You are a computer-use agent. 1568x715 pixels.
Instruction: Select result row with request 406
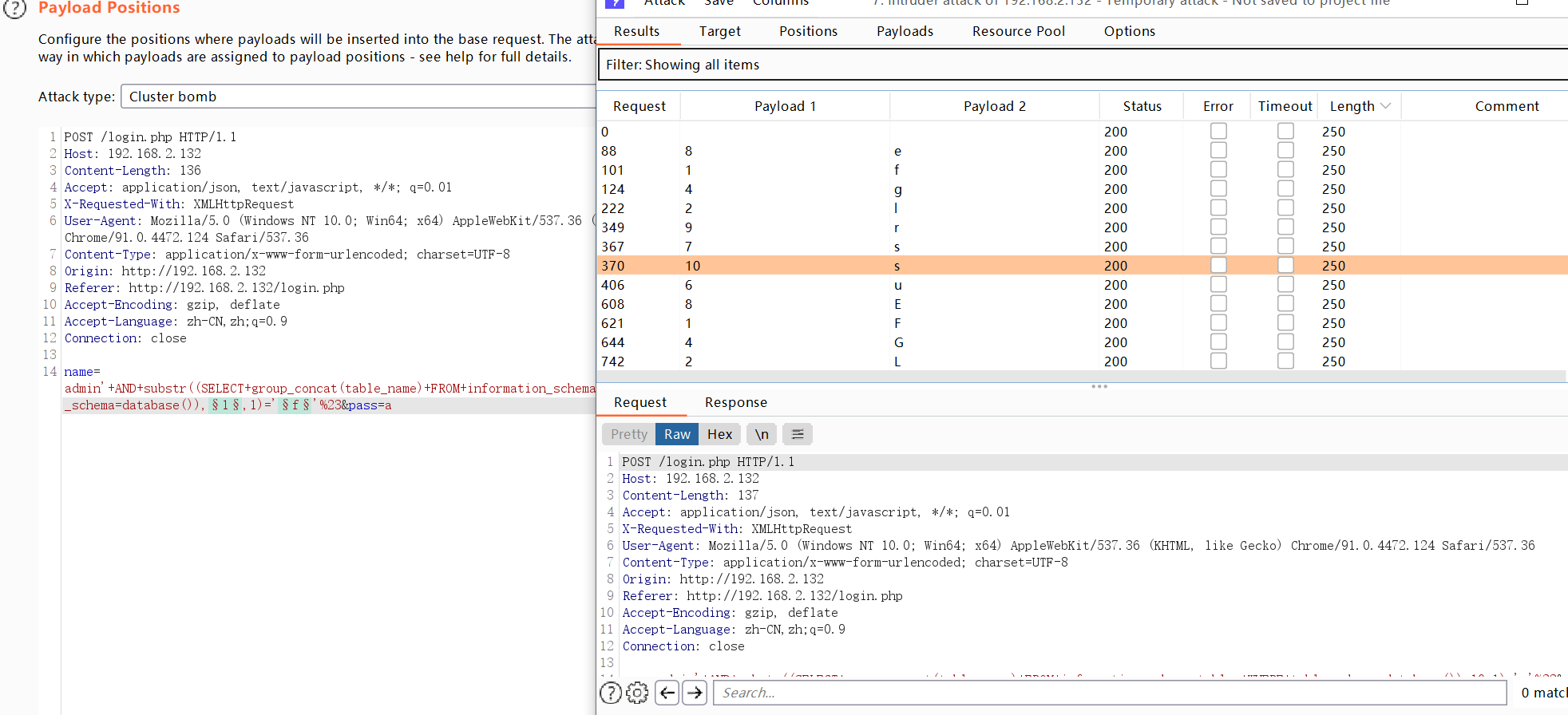(x=1083, y=284)
